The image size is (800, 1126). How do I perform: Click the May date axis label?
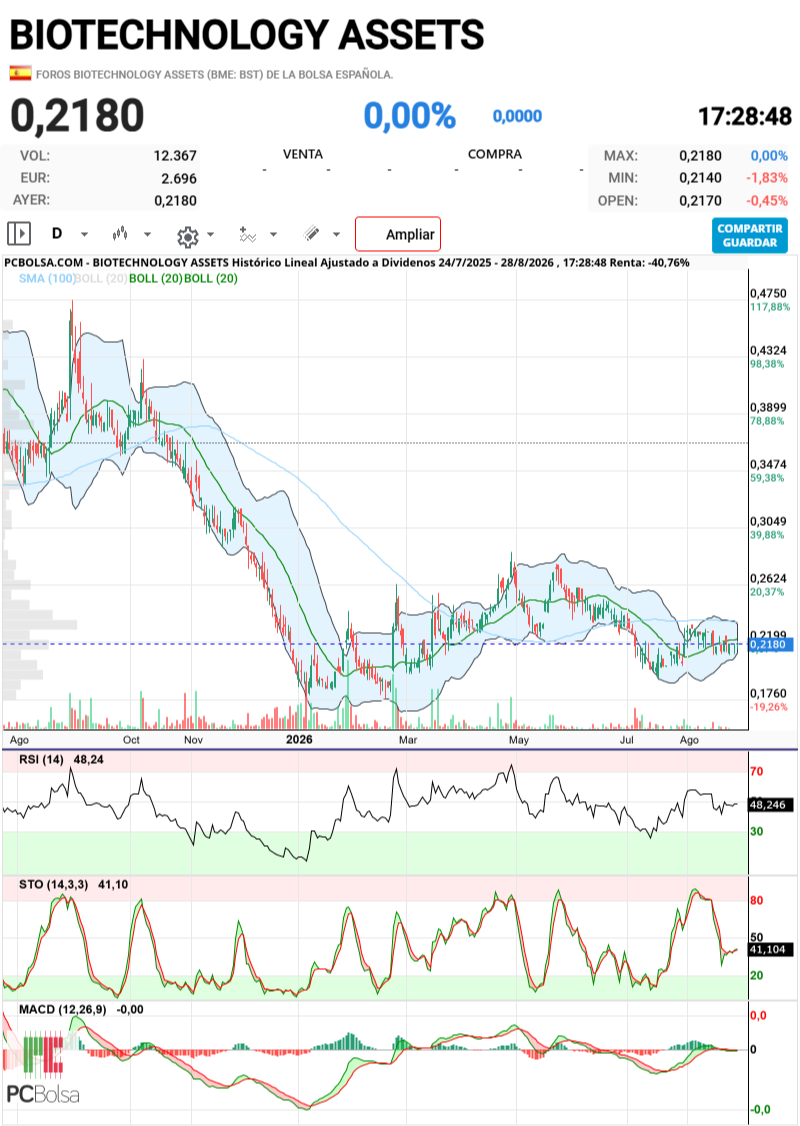point(518,740)
